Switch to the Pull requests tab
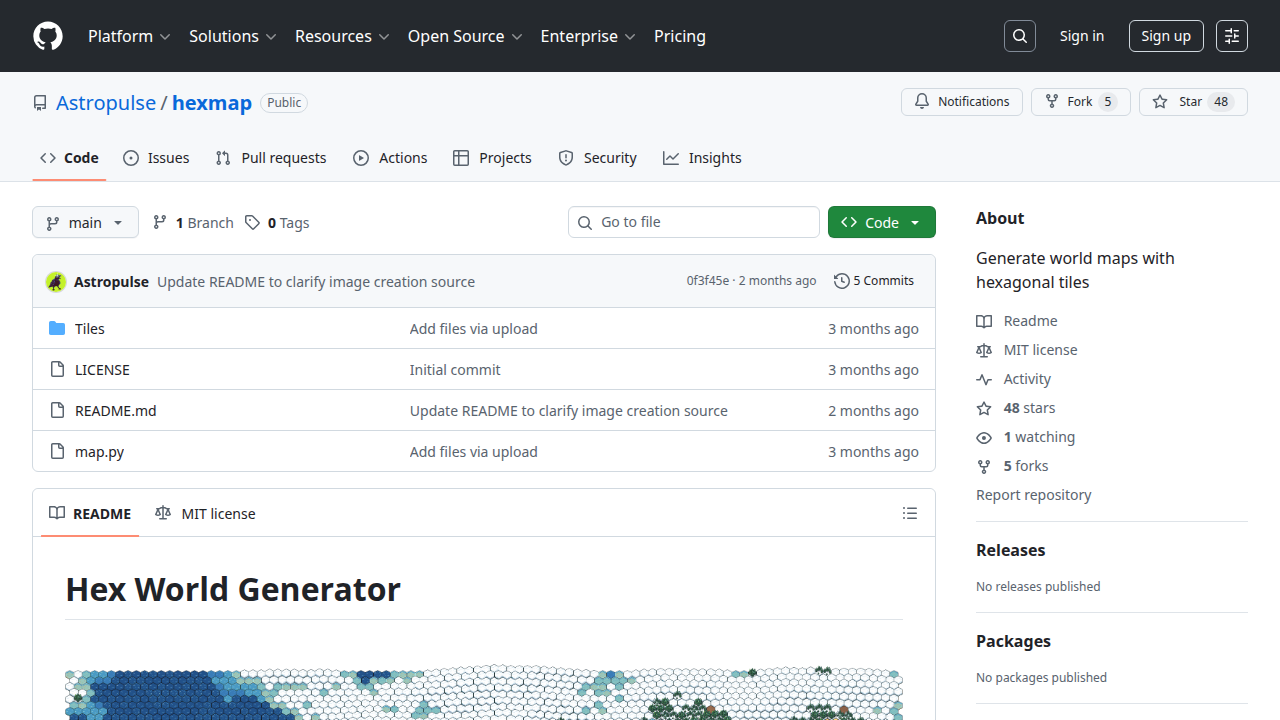The height and width of the screenshot is (720, 1280). 271,158
